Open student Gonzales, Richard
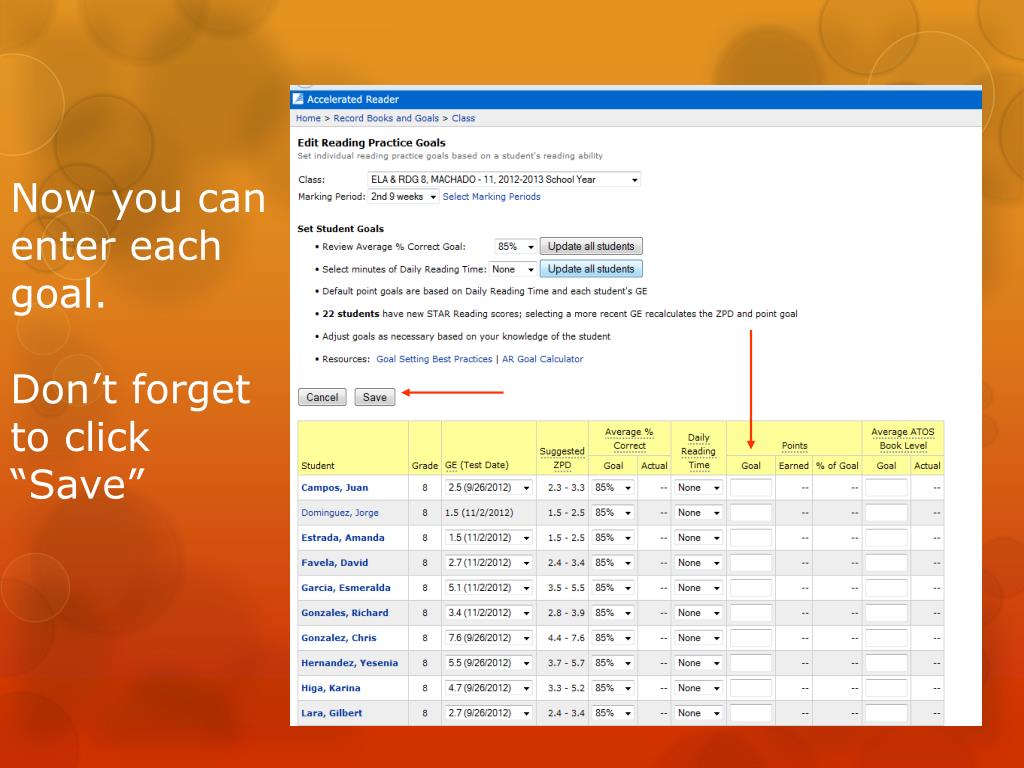Viewport: 1024px width, 768px height. tap(345, 613)
